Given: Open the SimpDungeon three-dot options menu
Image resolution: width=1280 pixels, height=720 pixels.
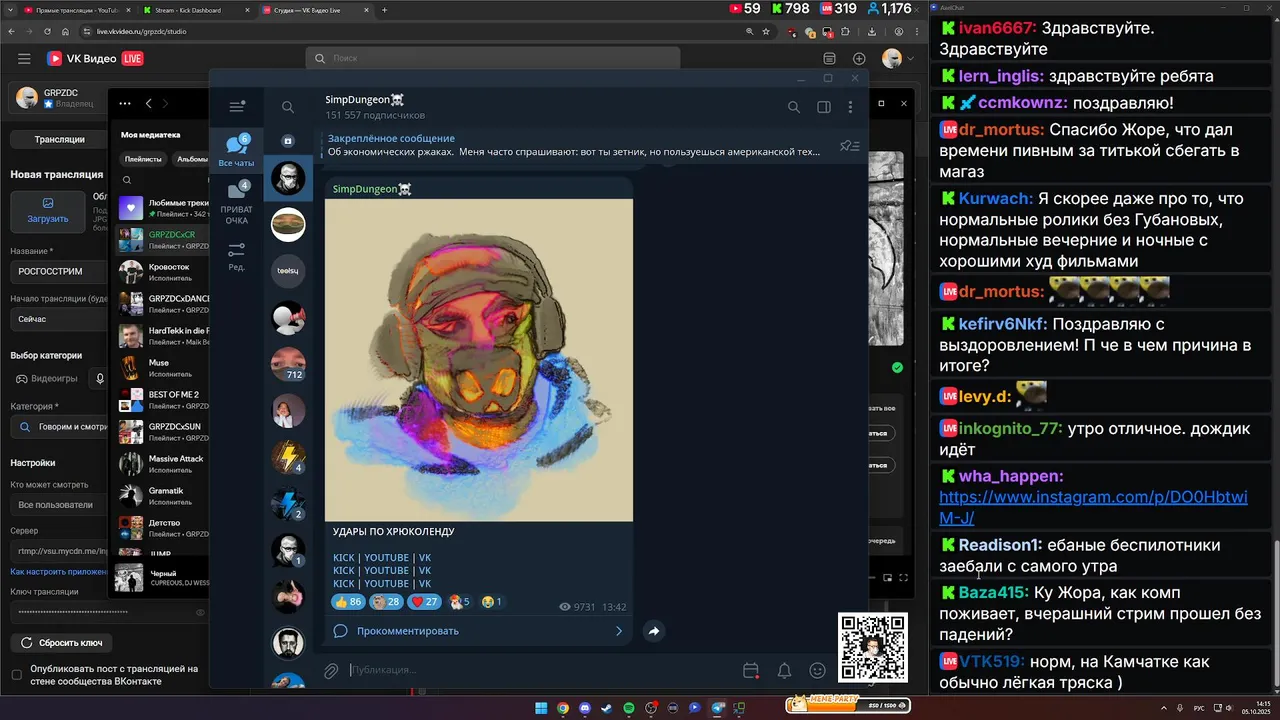Looking at the screenshot, I should tap(851, 107).
